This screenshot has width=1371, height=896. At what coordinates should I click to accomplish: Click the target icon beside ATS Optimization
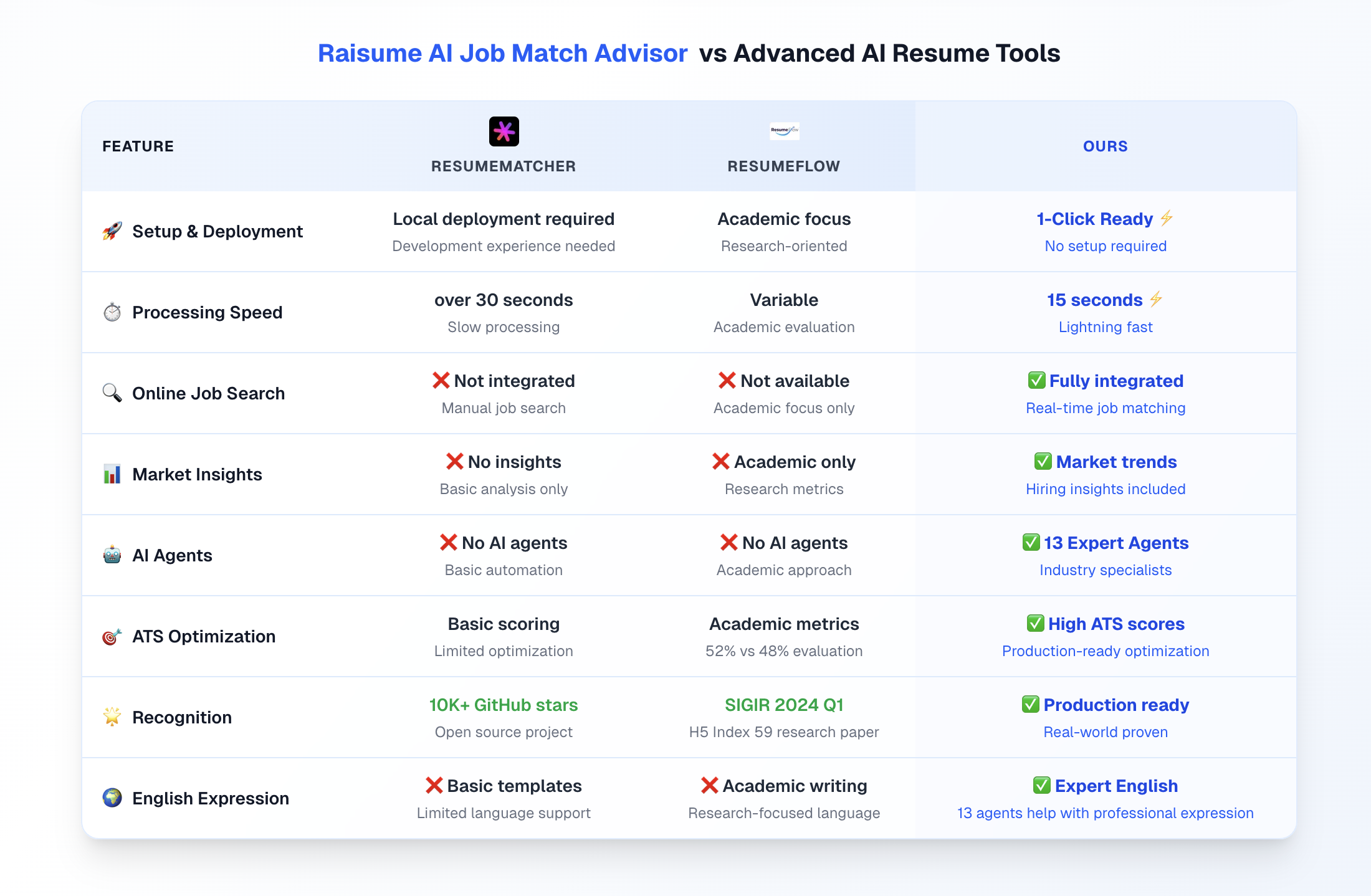pos(112,636)
